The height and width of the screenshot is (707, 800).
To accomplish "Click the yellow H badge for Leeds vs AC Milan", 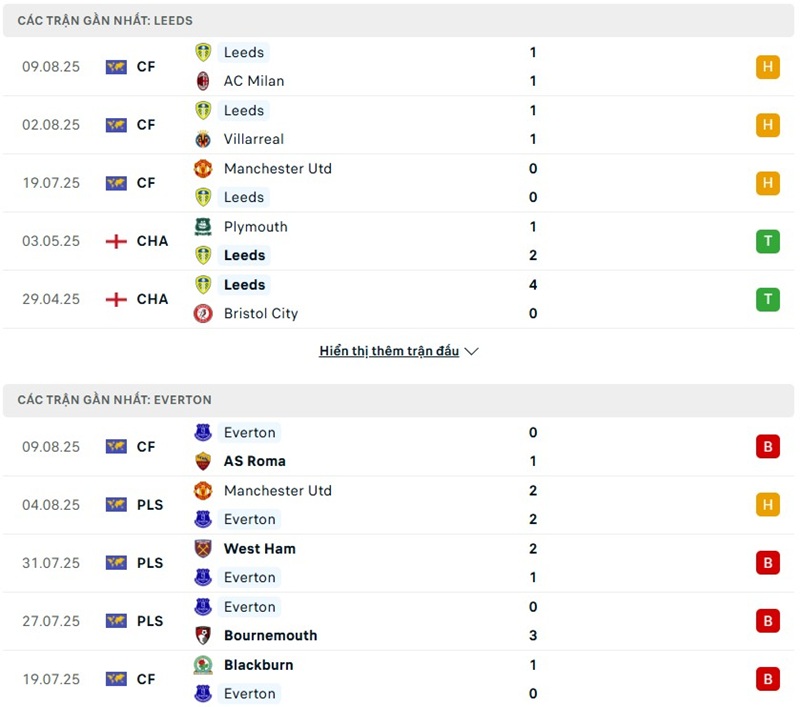I will (767, 67).
